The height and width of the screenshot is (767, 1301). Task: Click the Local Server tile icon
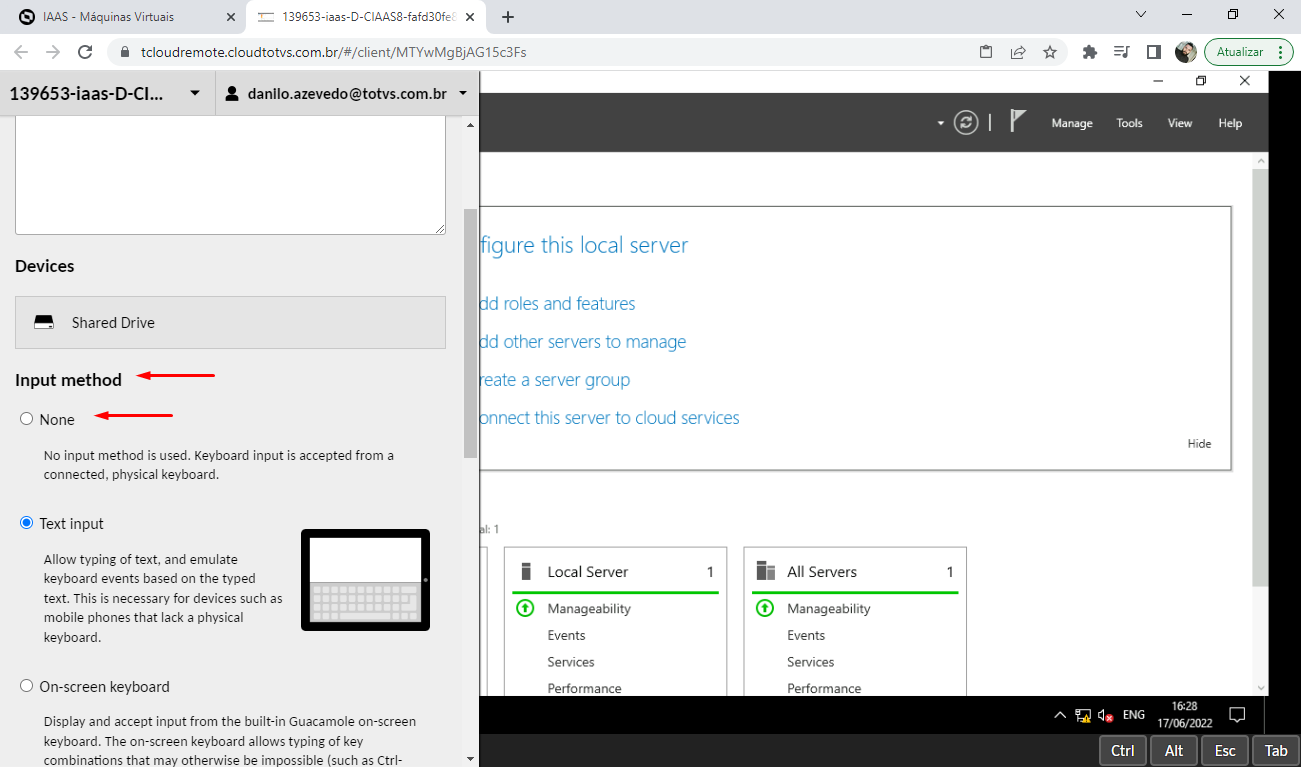(x=526, y=572)
